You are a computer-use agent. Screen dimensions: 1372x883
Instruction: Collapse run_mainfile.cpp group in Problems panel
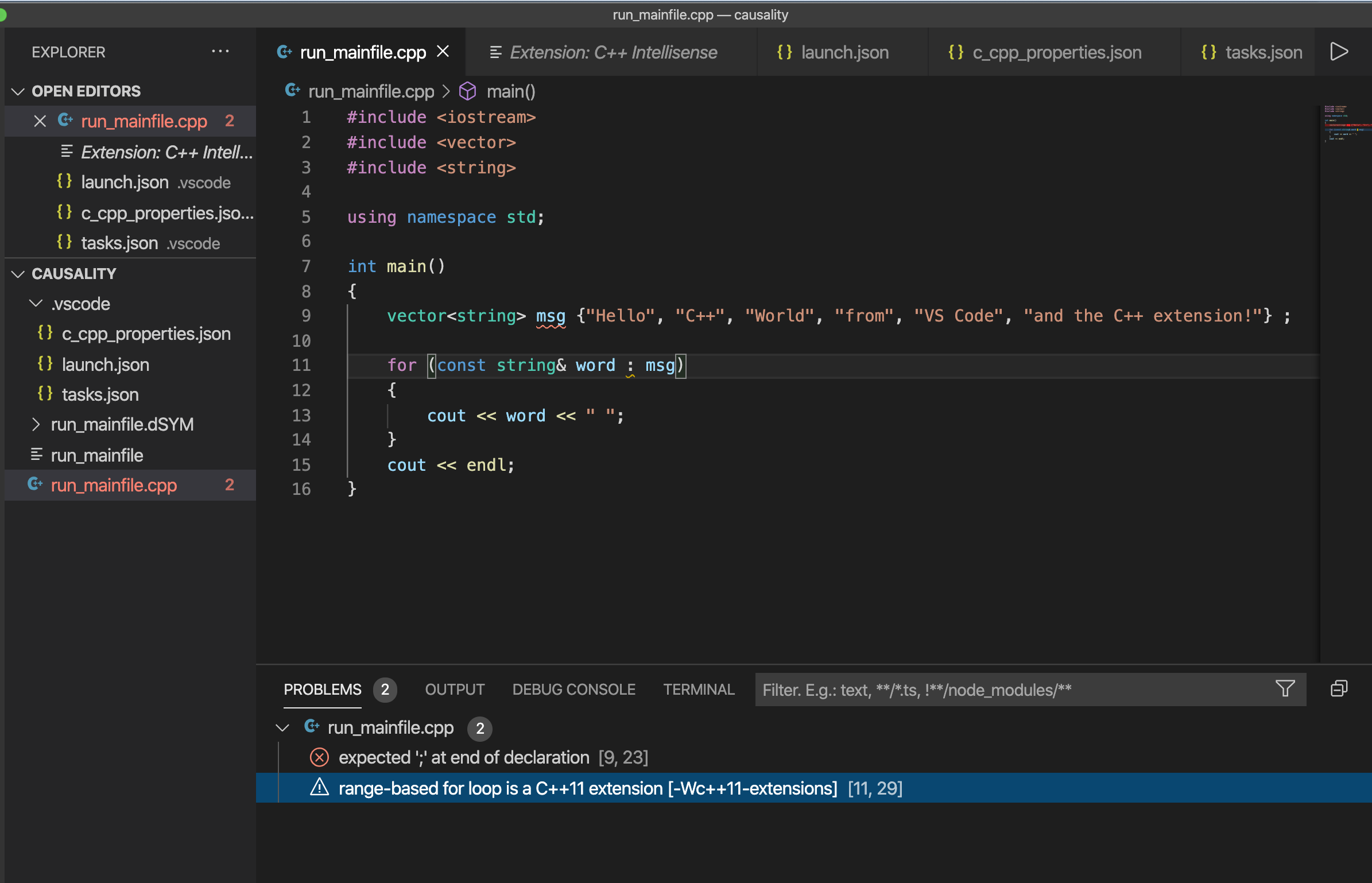click(x=282, y=727)
